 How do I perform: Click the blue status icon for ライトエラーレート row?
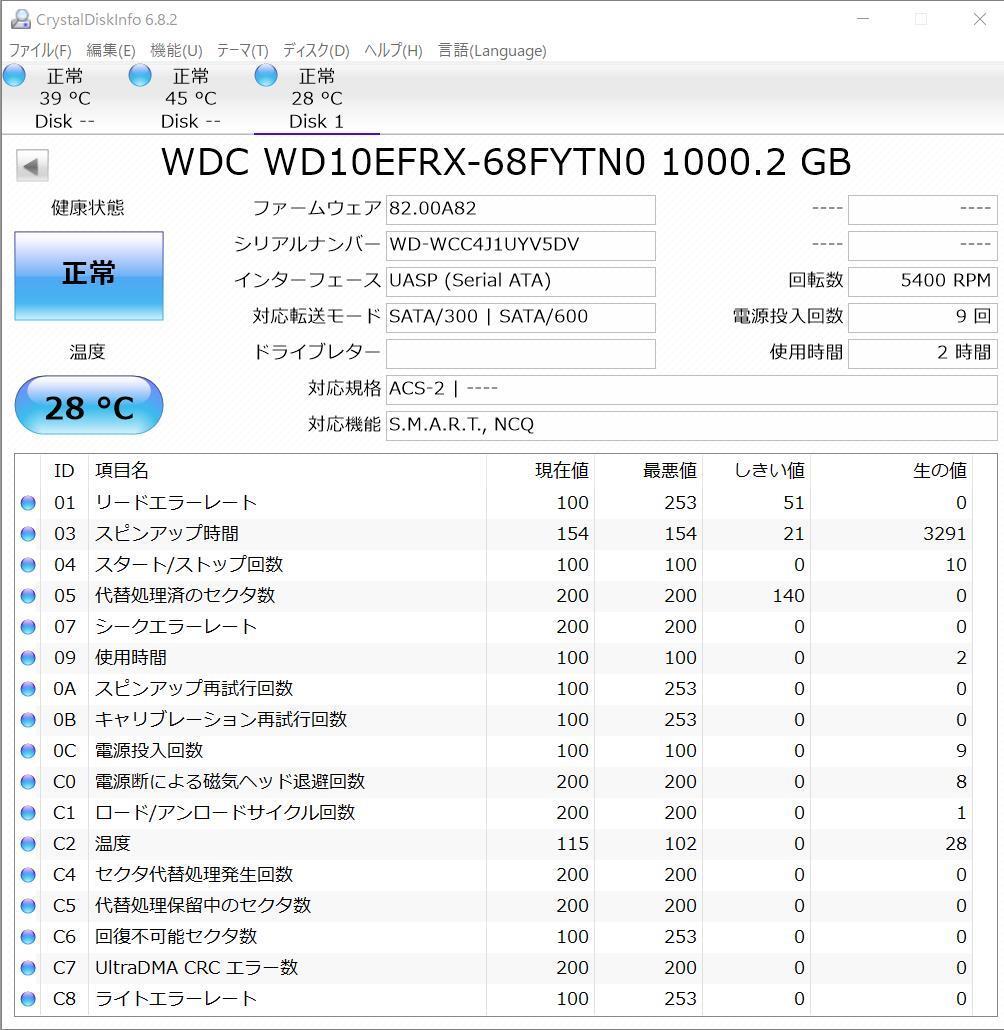pyautogui.click(x=28, y=999)
